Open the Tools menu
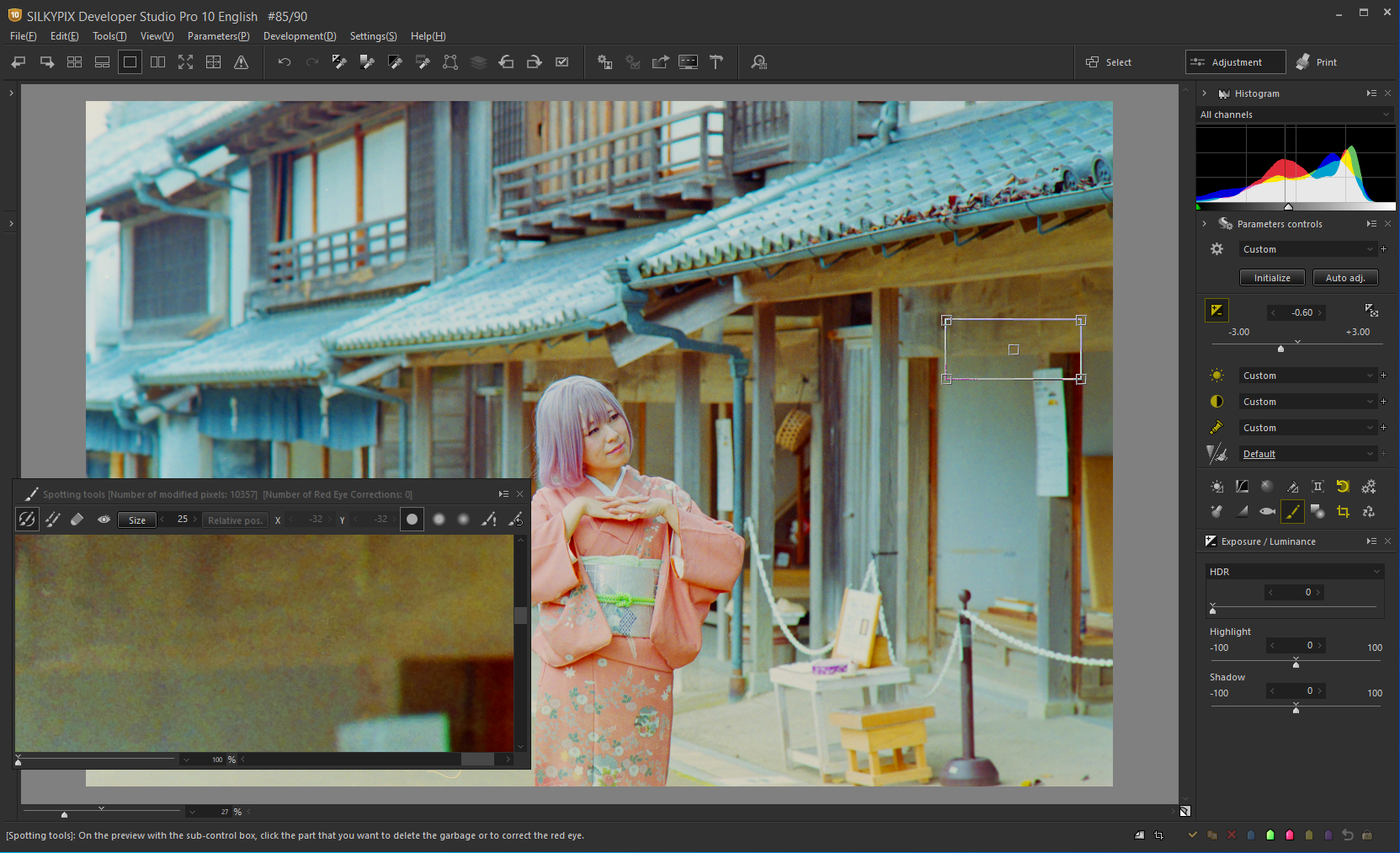The height and width of the screenshot is (853, 1400). 109,36
